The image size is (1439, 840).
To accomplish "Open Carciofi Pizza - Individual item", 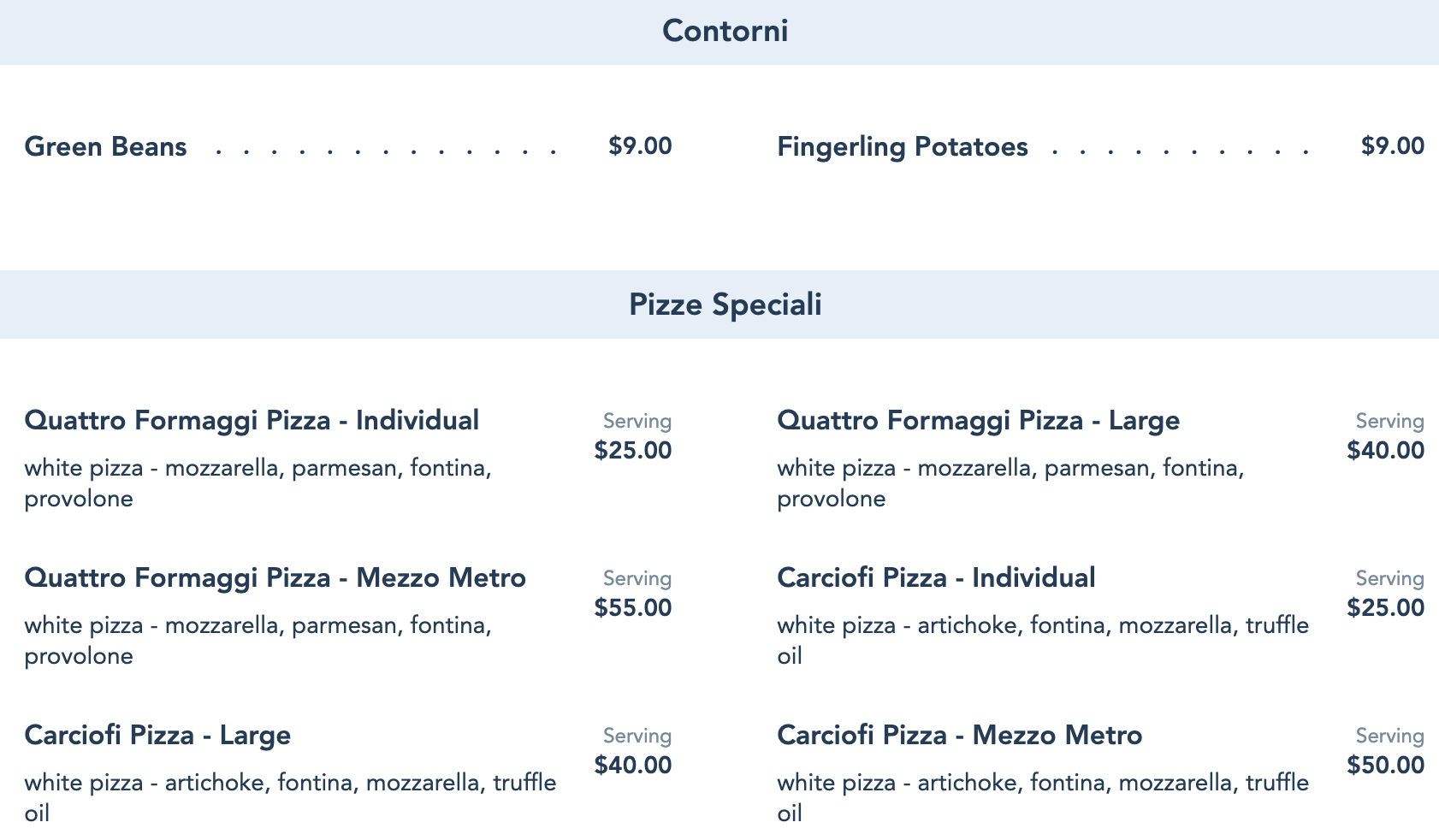I will pos(936,578).
